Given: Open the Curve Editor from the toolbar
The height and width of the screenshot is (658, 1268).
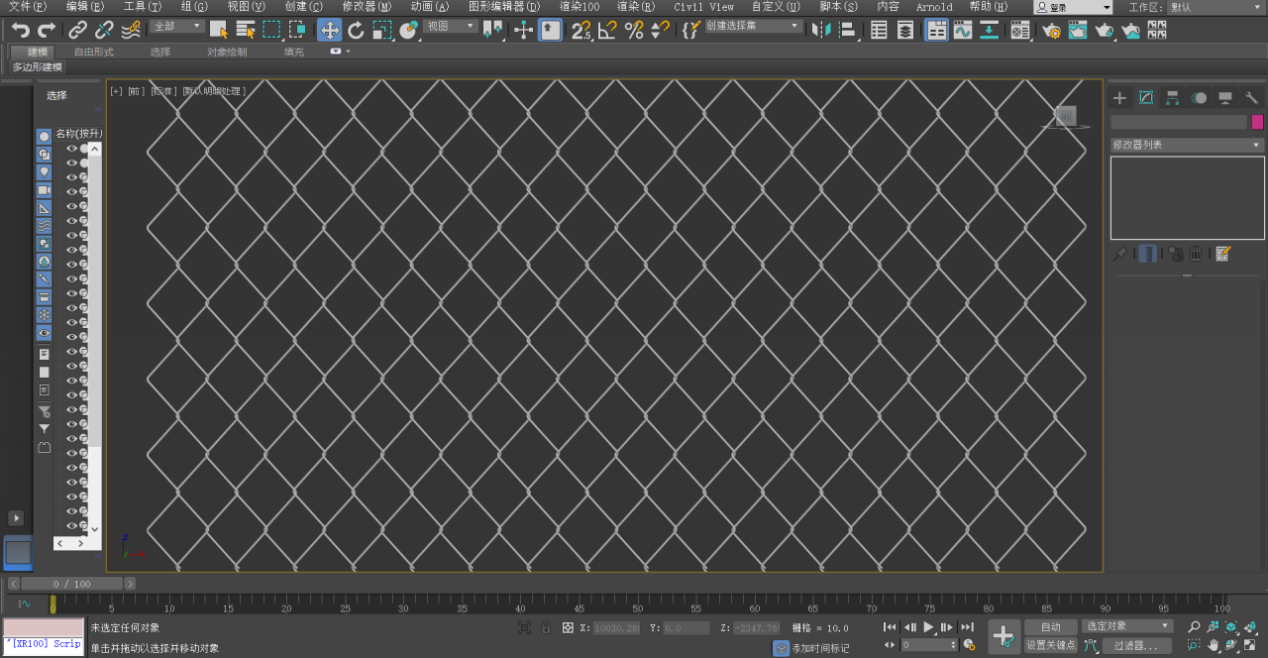Looking at the screenshot, I should click(x=962, y=30).
